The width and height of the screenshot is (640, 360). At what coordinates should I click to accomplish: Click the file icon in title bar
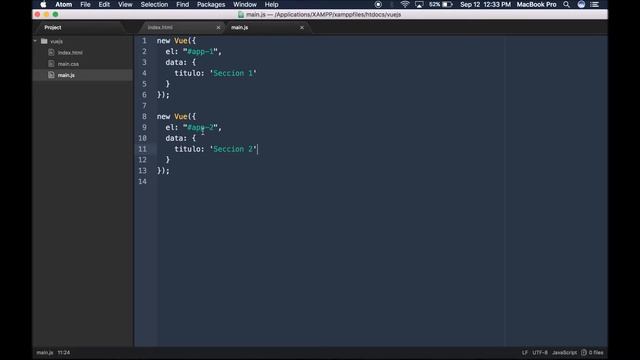(241, 15)
